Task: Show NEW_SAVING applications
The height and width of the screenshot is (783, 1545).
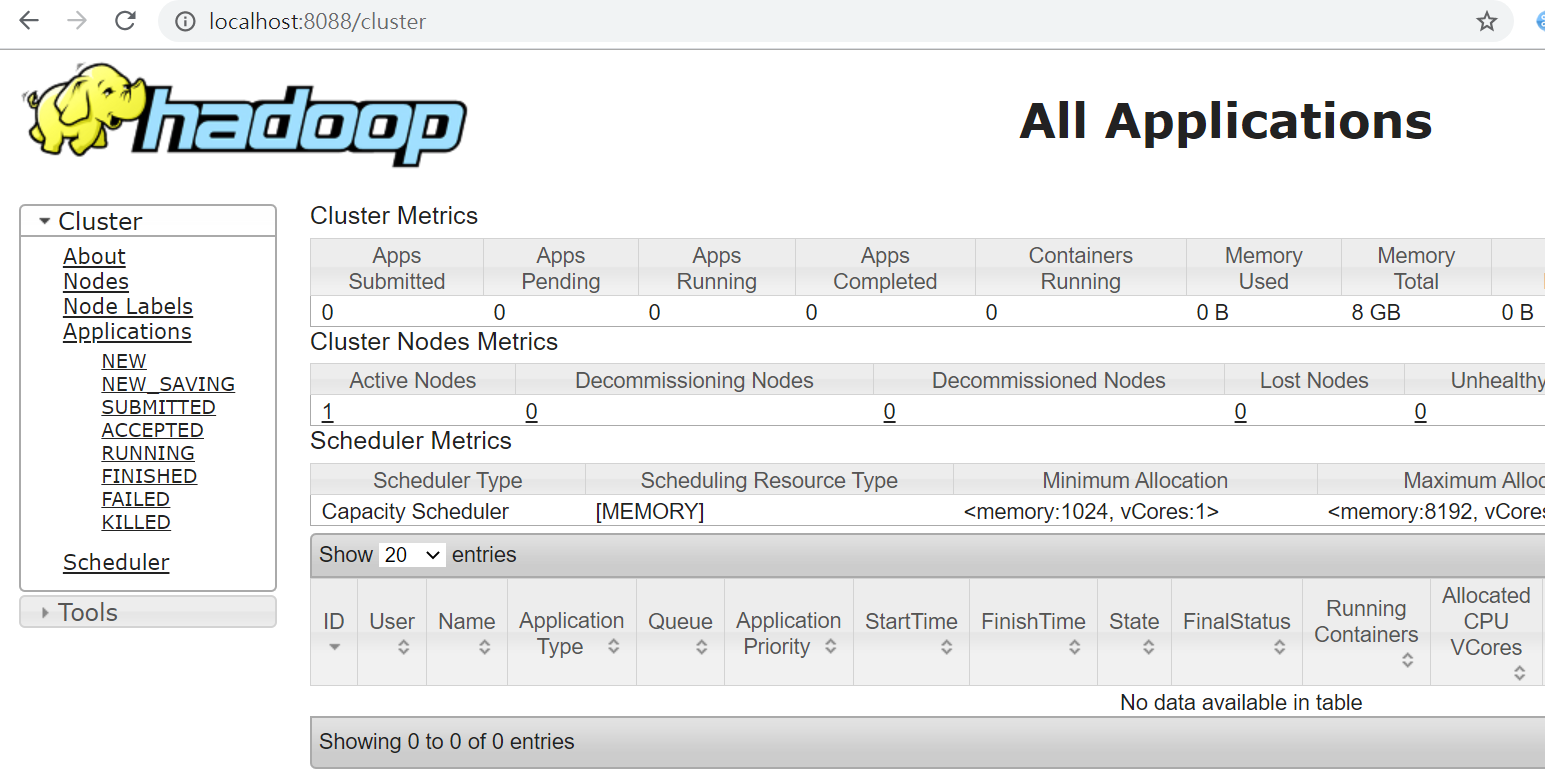Action: (168, 385)
